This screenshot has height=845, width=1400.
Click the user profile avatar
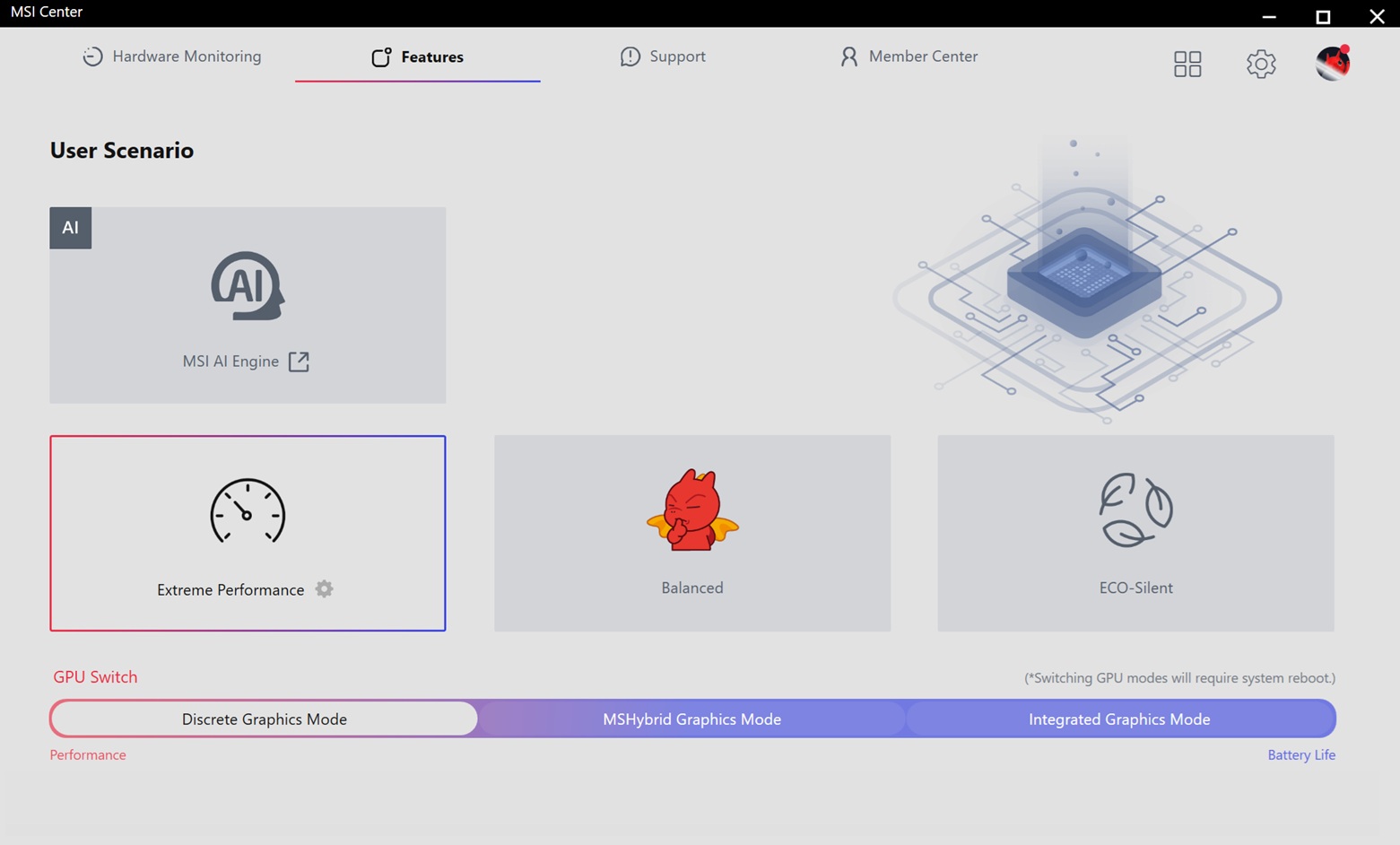[x=1333, y=63]
